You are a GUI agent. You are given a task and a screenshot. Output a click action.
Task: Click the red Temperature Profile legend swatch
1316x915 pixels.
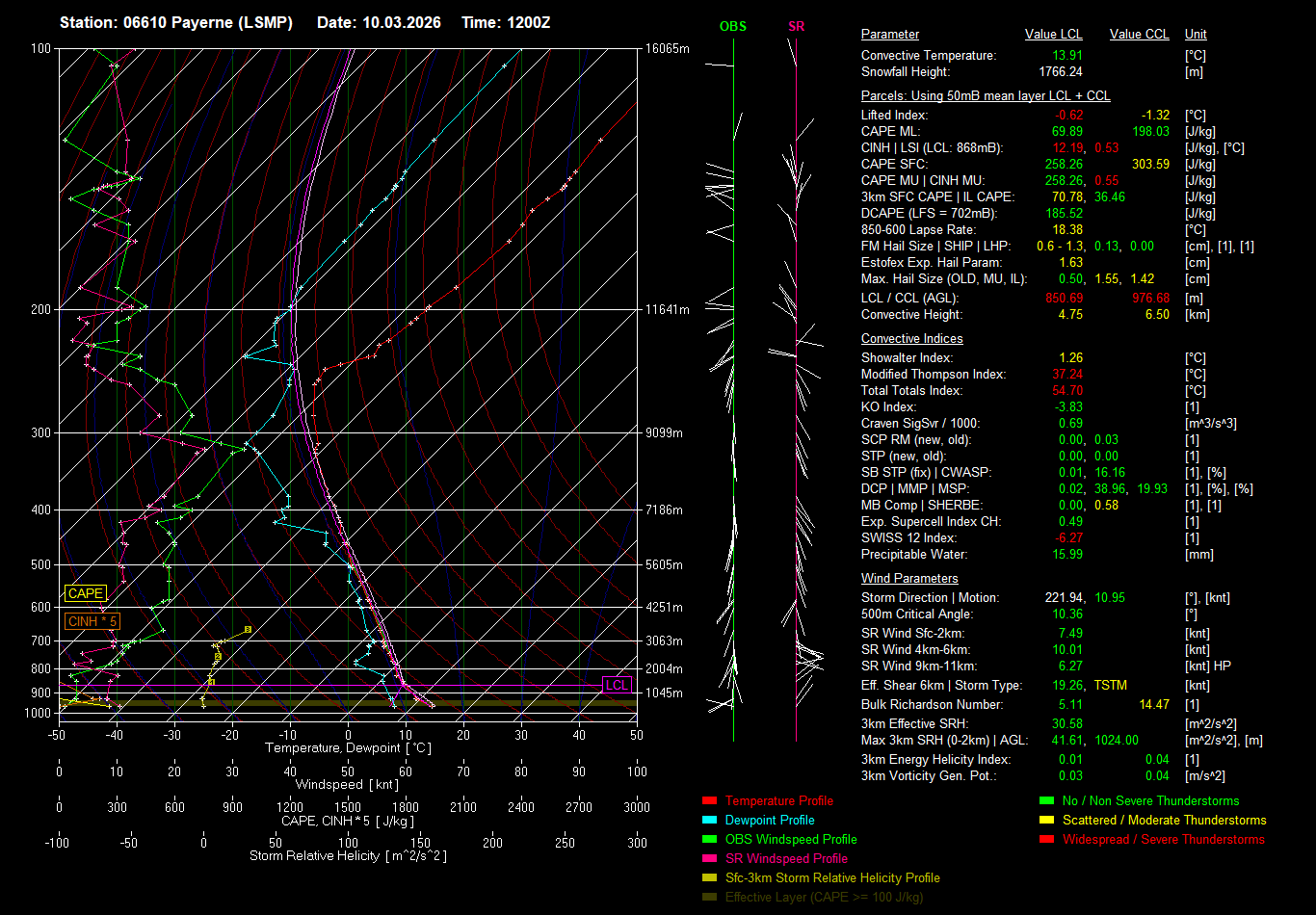[x=710, y=801]
